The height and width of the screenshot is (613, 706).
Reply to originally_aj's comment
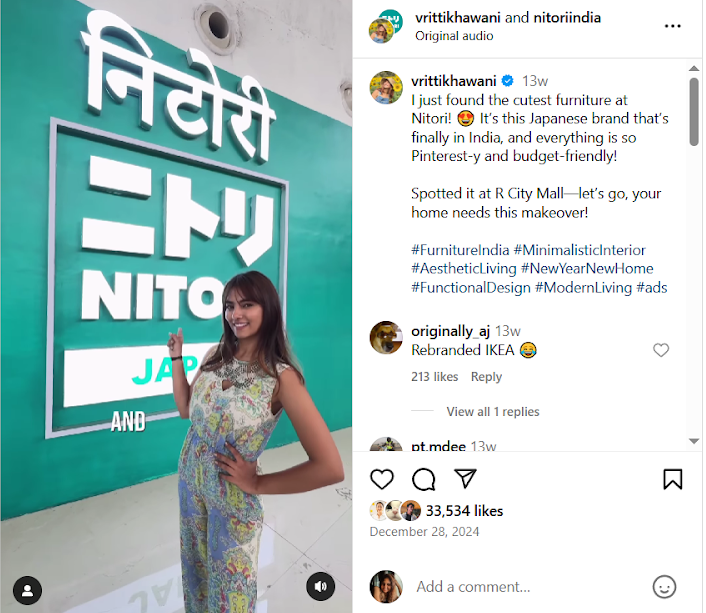coord(486,377)
